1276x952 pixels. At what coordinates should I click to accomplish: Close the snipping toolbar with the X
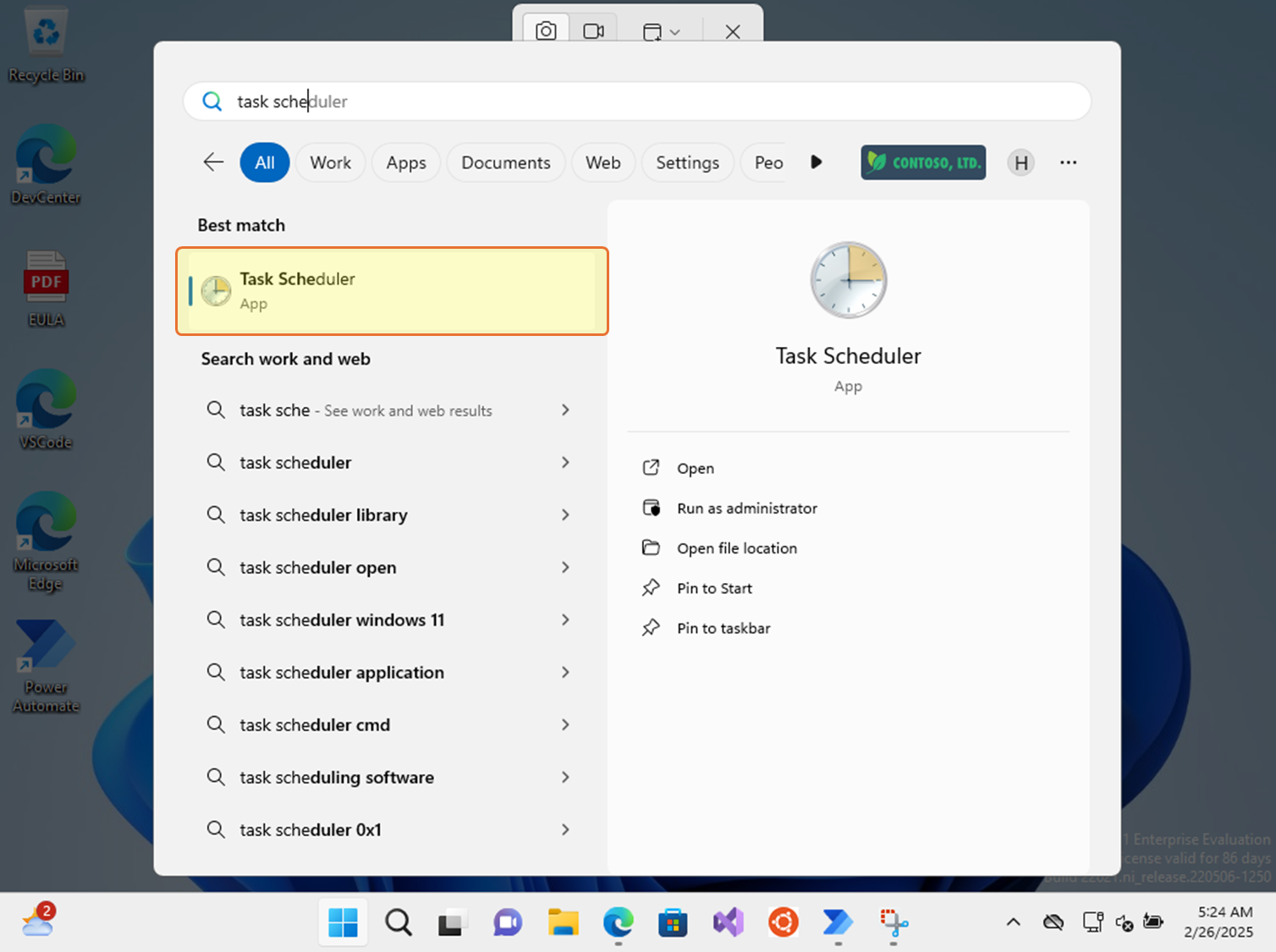tap(733, 32)
